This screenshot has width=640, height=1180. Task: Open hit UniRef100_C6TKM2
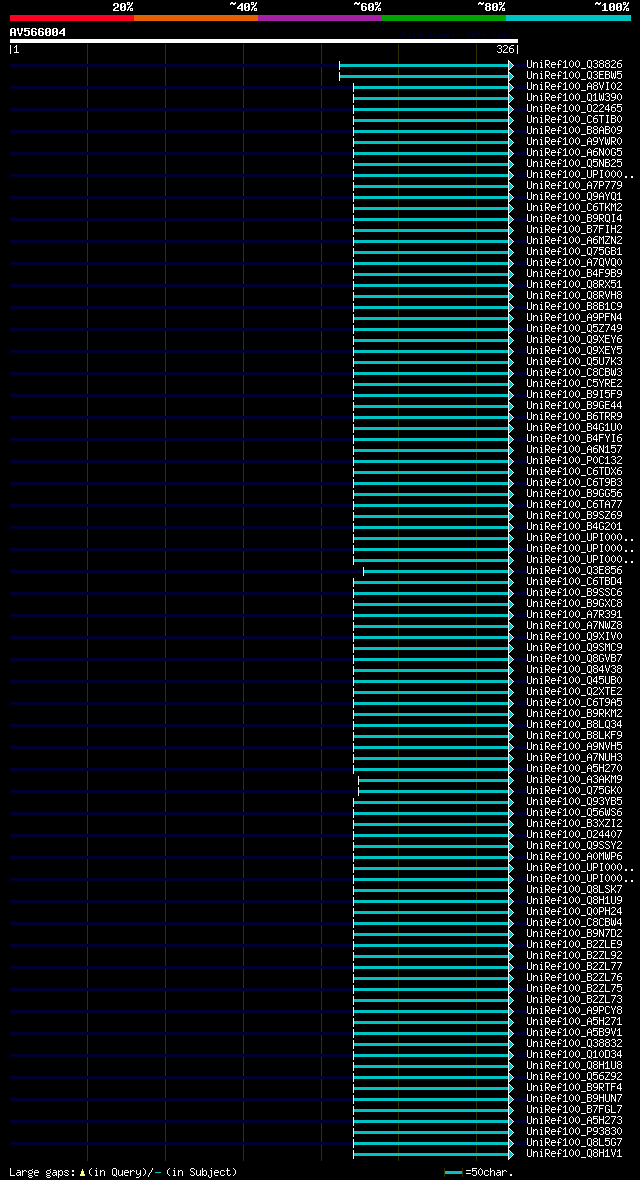pyautogui.click(x=574, y=208)
